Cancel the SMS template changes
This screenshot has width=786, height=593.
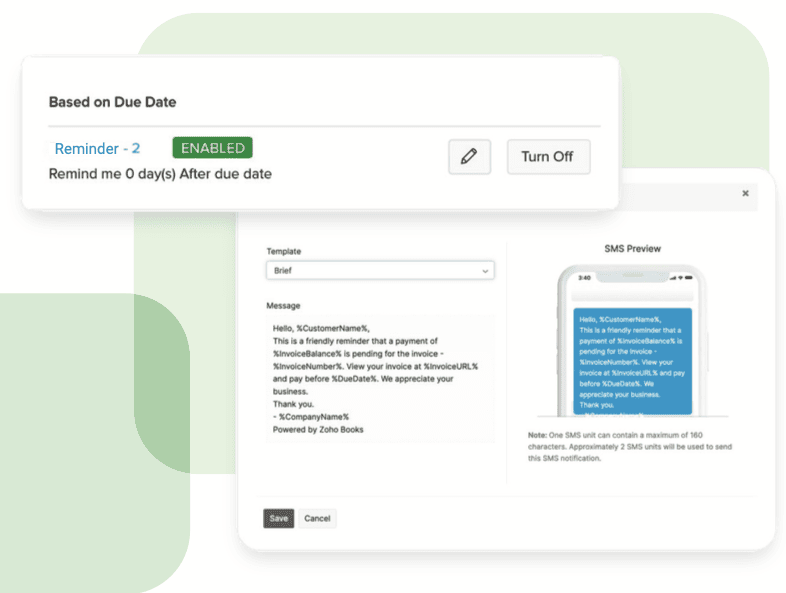[x=317, y=518]
